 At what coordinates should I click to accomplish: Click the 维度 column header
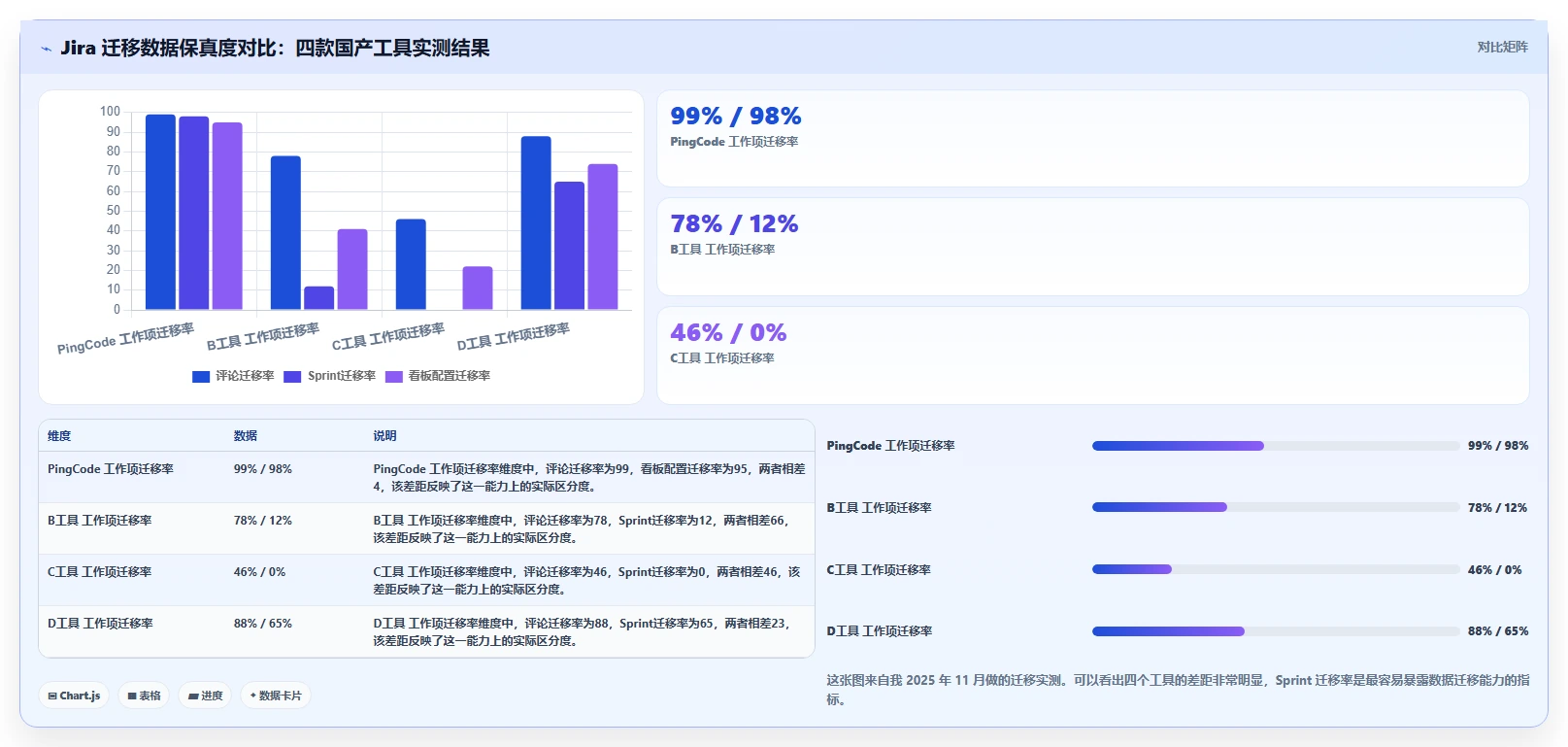click(59, 436)
